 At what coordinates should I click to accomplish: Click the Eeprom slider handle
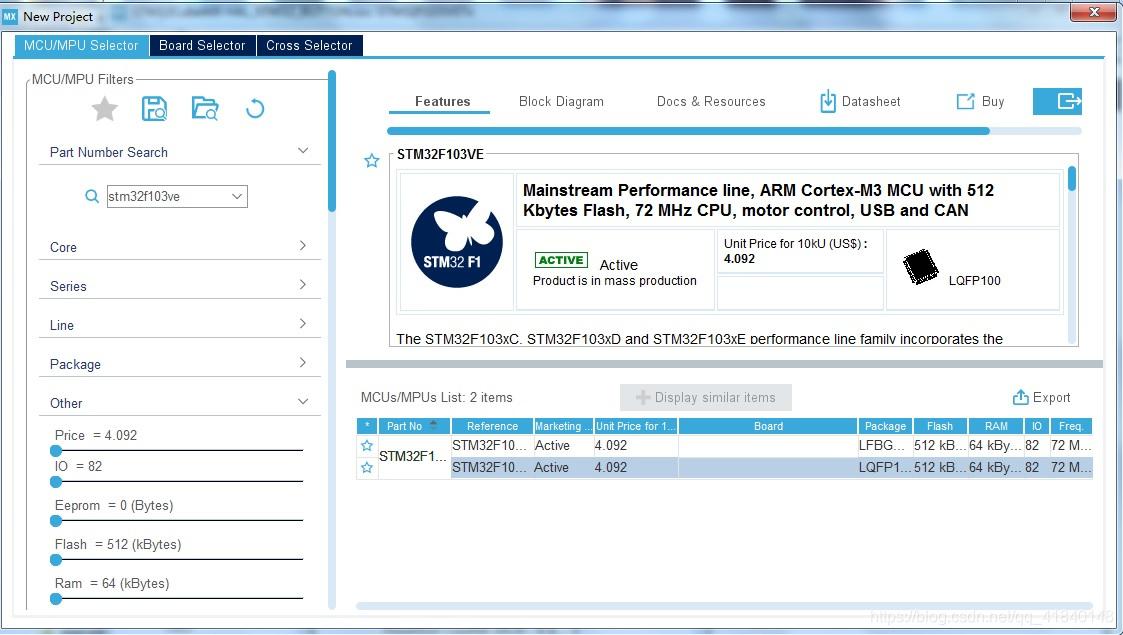[x=56, y=520]
